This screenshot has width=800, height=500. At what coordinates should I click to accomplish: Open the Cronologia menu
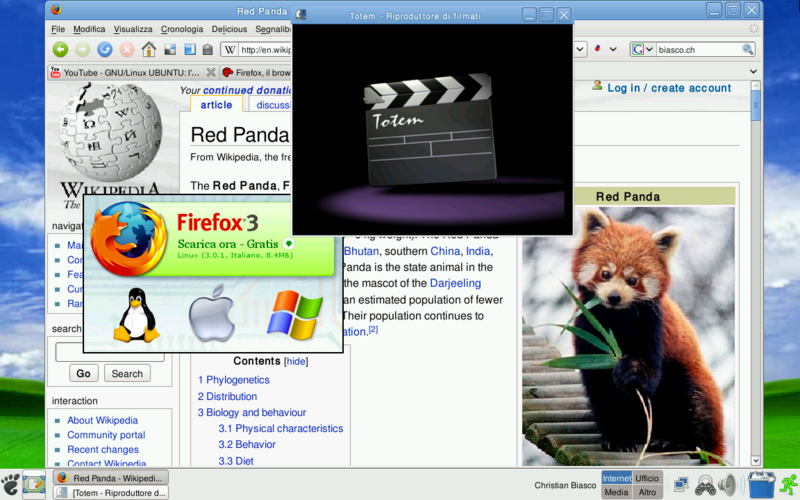click(182, 29)
